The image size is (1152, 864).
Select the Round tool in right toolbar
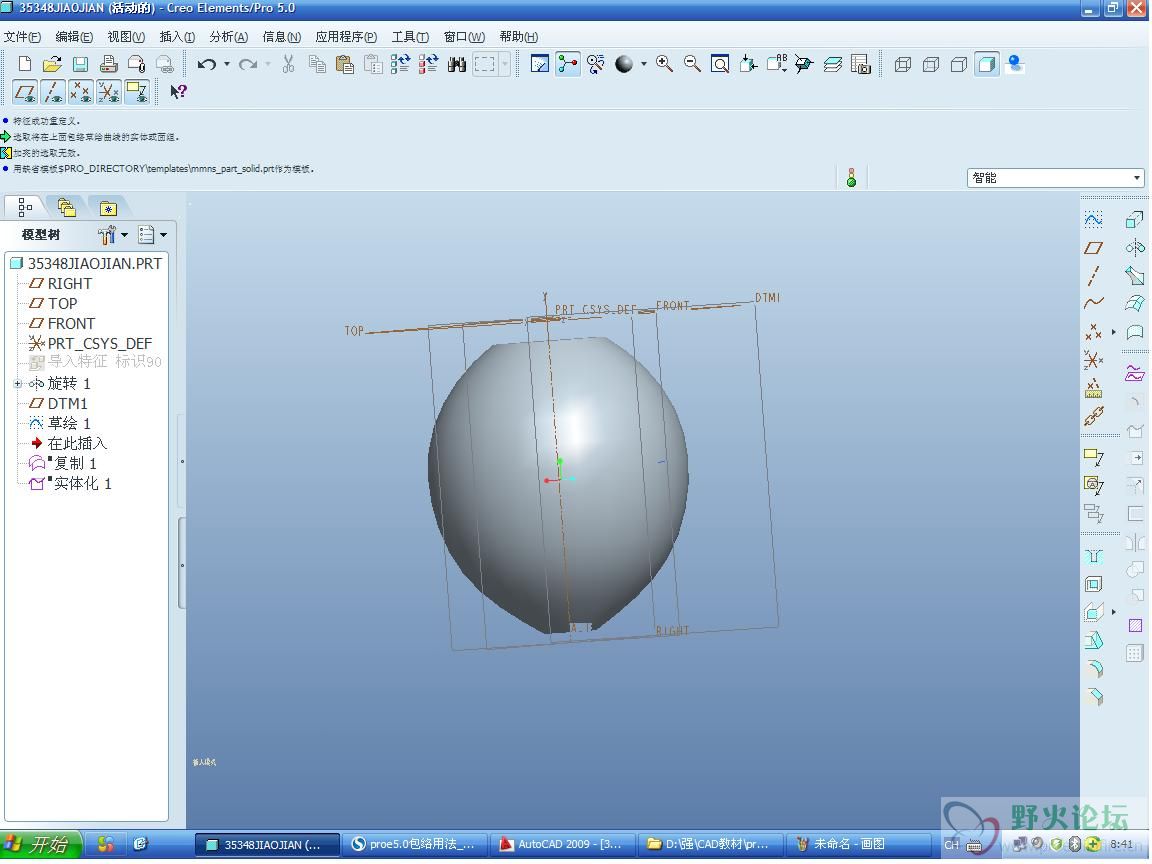1094,669
